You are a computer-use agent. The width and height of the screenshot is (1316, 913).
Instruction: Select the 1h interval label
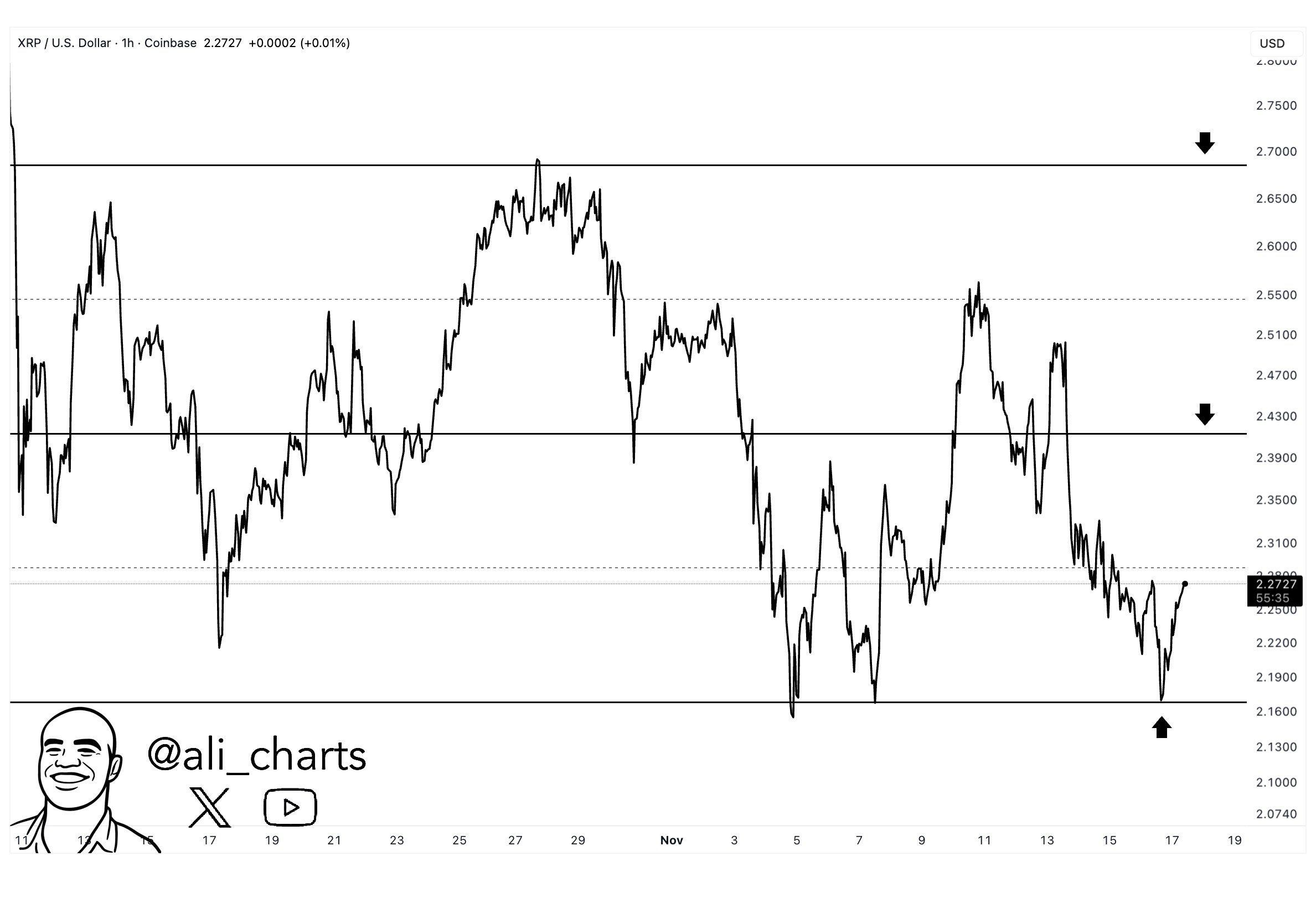point(127,43)
